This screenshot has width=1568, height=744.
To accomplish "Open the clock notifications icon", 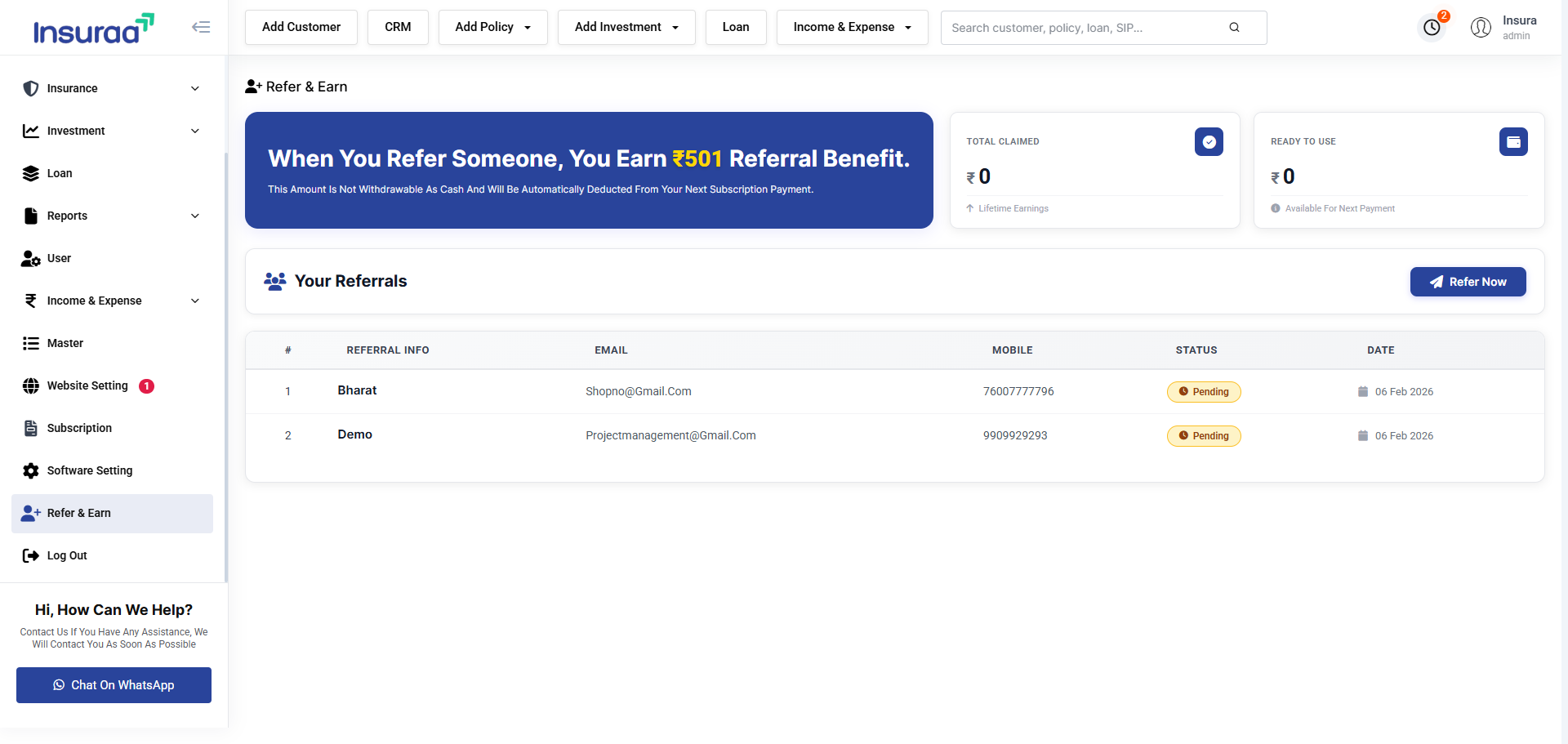I will pos(1432,28).
